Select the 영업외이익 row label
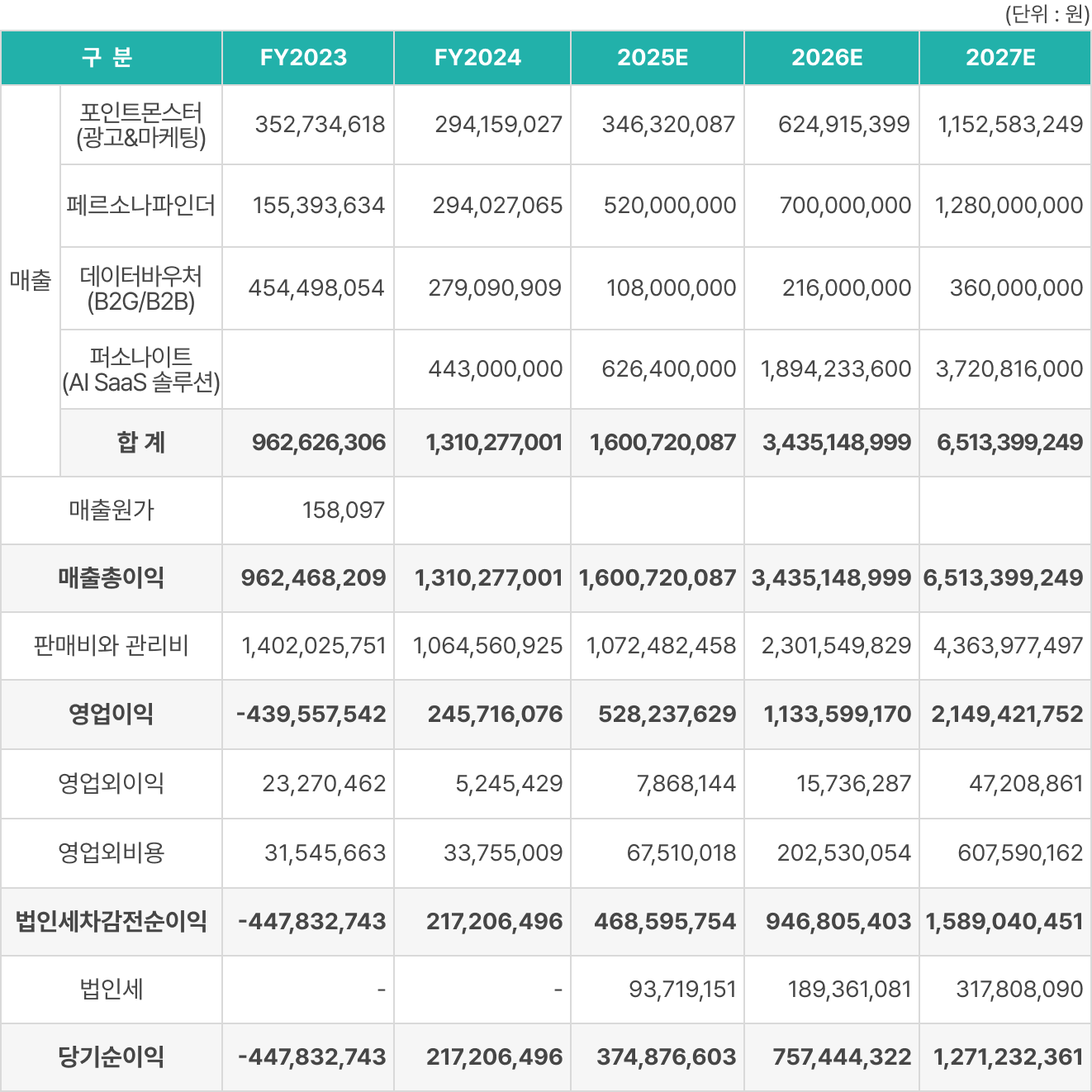This screenshot has height=1092, width=1092. point(112,783)
